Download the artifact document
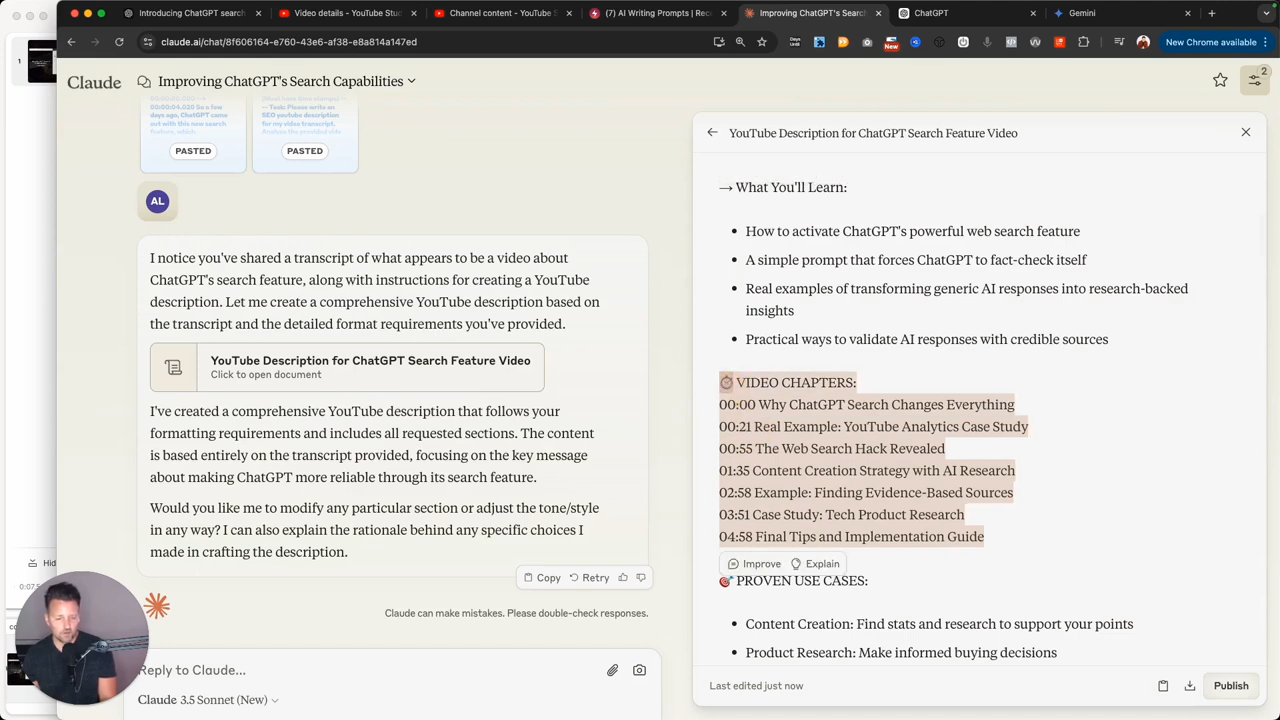 click(x=1190, y=686)
